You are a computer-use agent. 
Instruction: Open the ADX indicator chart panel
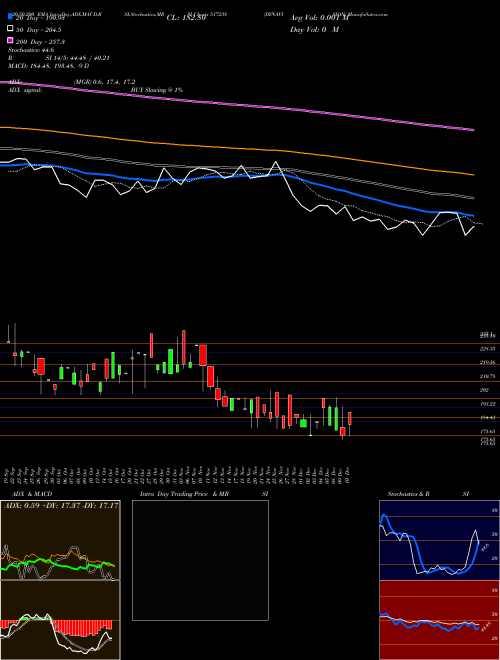click(x=60, y=540)
